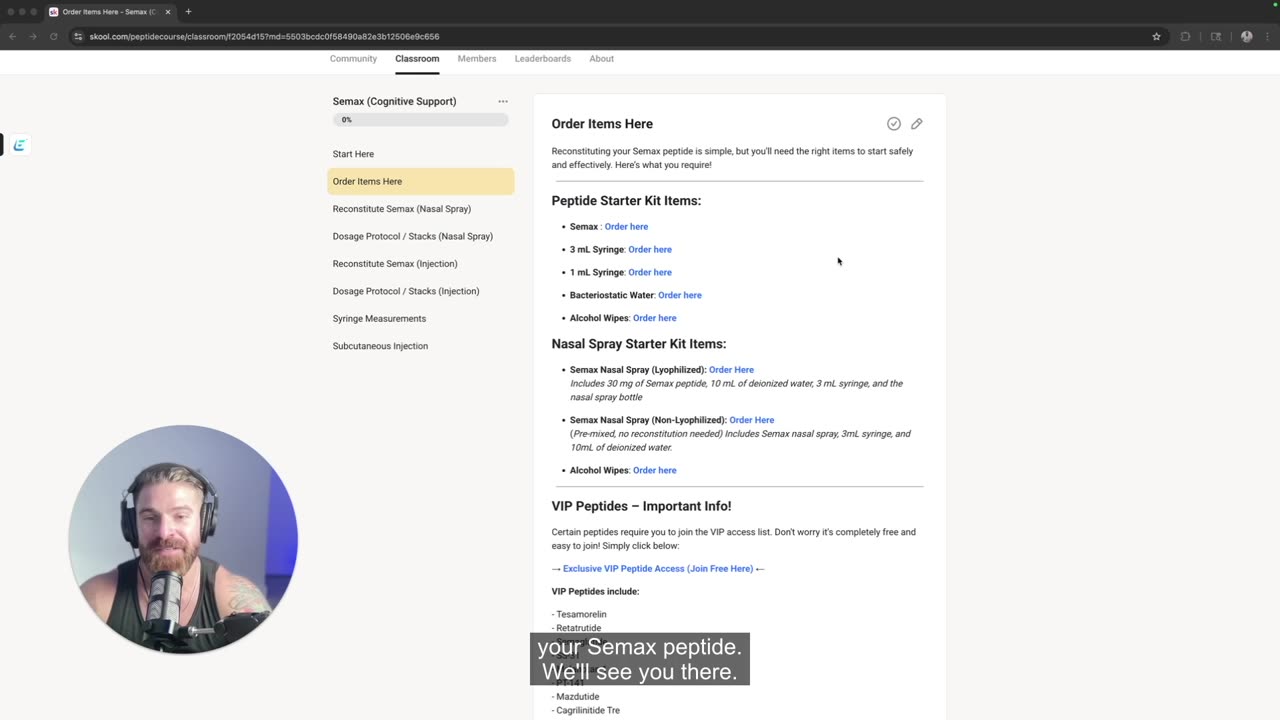Open the browser extensions icon
The image size is (1280, 720).
1185,36
